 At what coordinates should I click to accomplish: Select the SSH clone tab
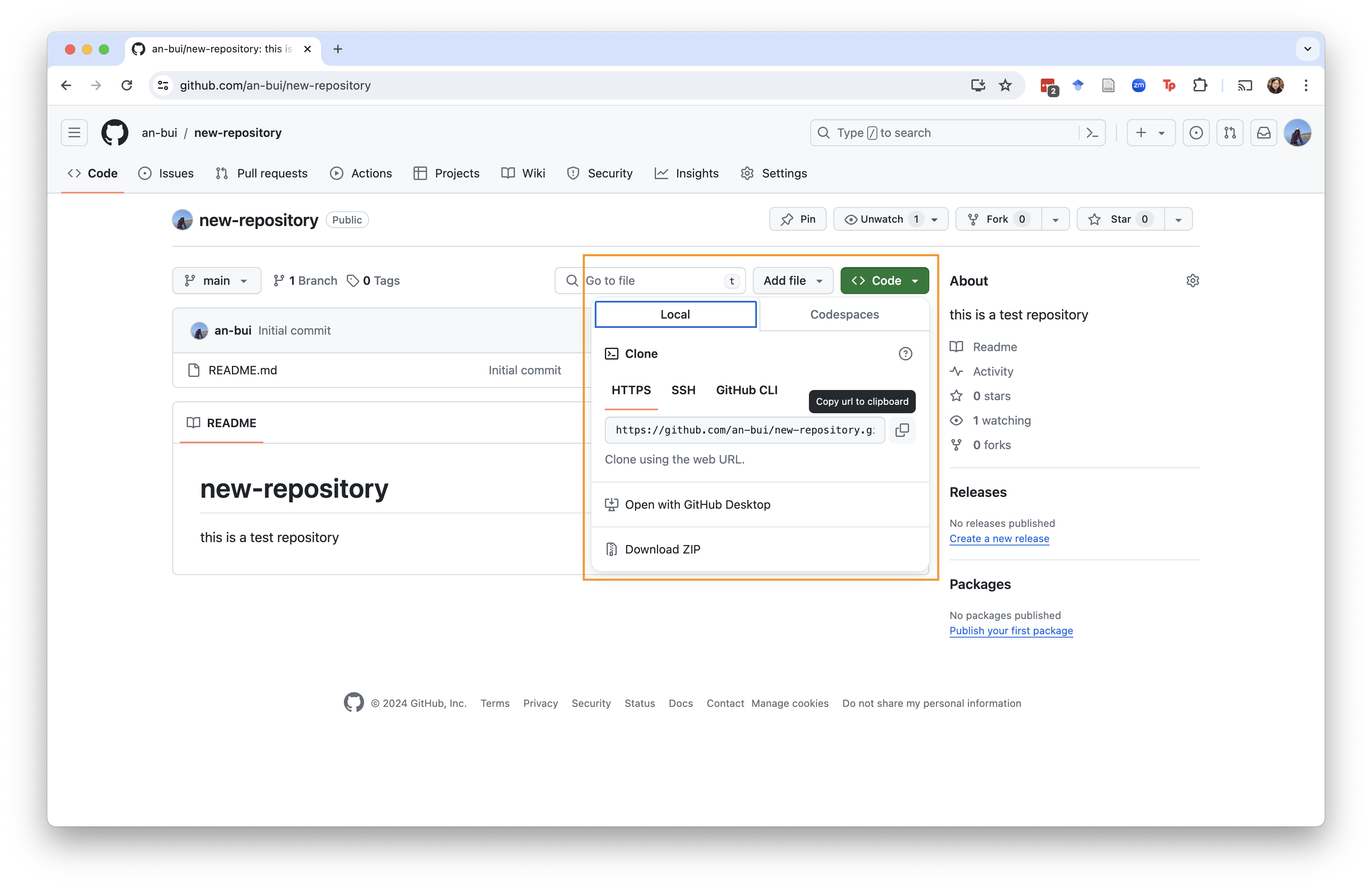683,390
